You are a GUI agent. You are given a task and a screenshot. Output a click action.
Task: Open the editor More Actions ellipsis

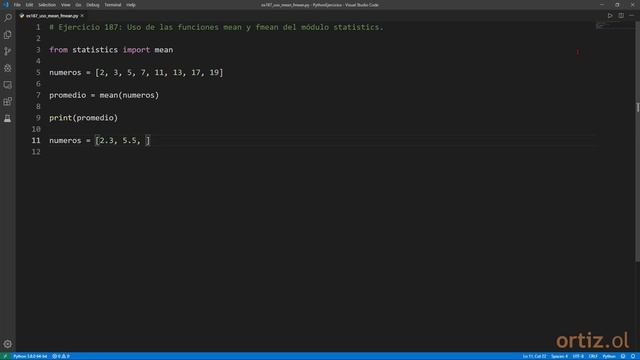[631, 16]
